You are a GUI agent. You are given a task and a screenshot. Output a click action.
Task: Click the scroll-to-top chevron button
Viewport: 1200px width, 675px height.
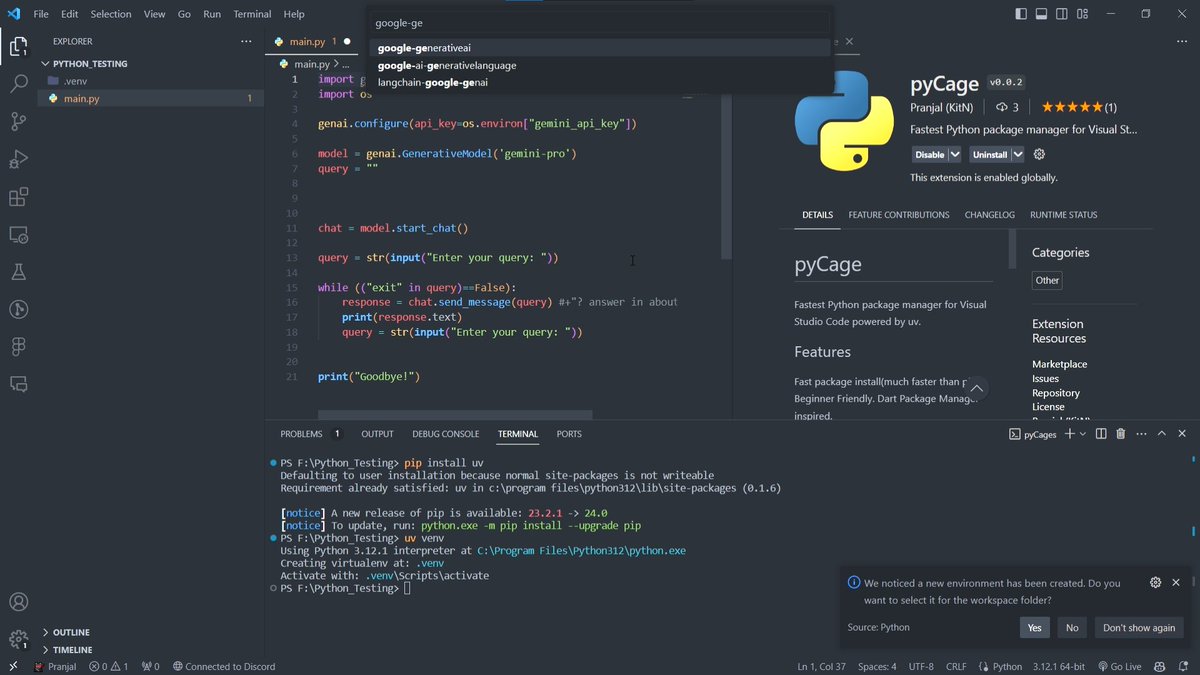977,389
